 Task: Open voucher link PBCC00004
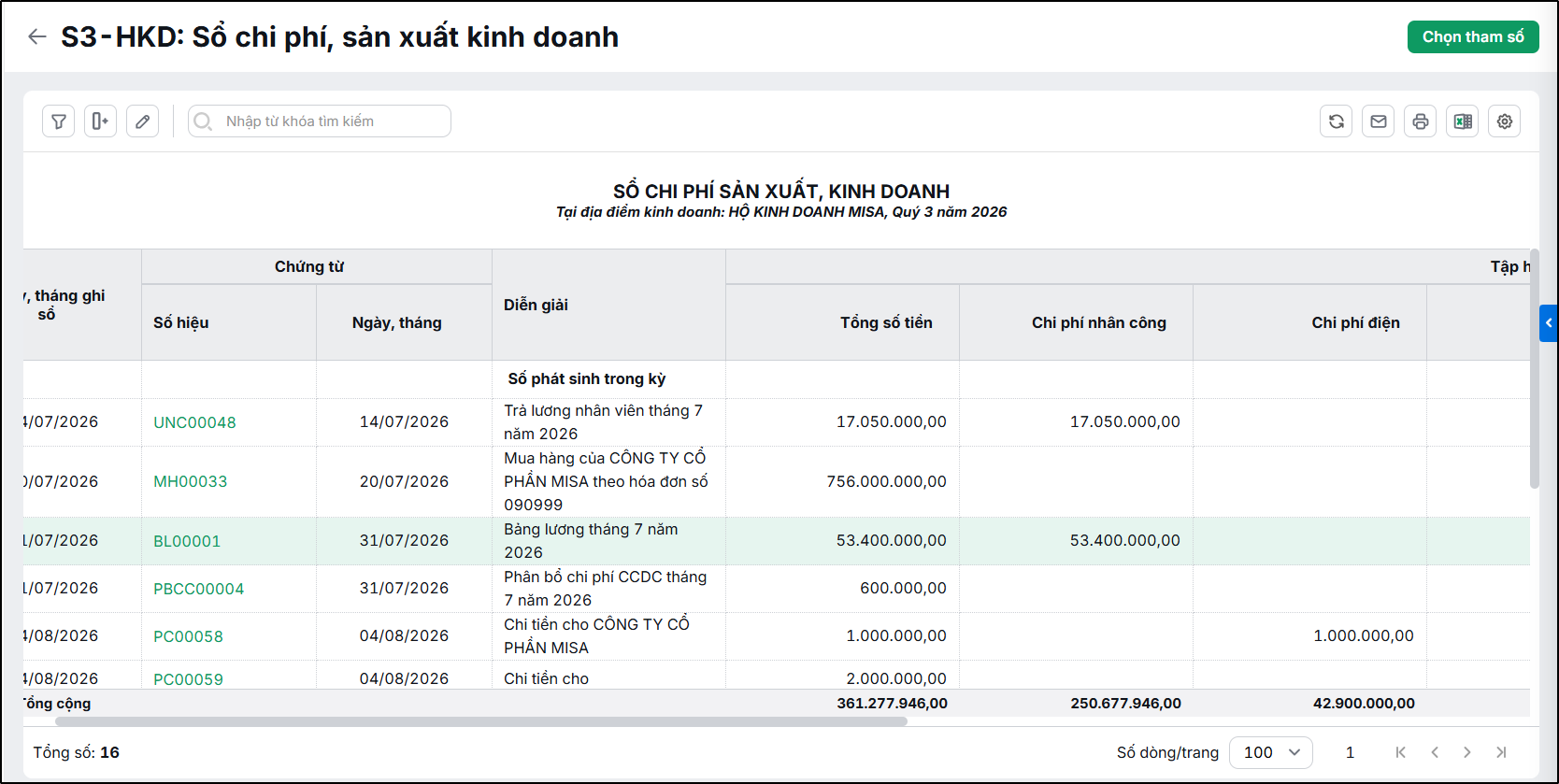pos(198,589)
